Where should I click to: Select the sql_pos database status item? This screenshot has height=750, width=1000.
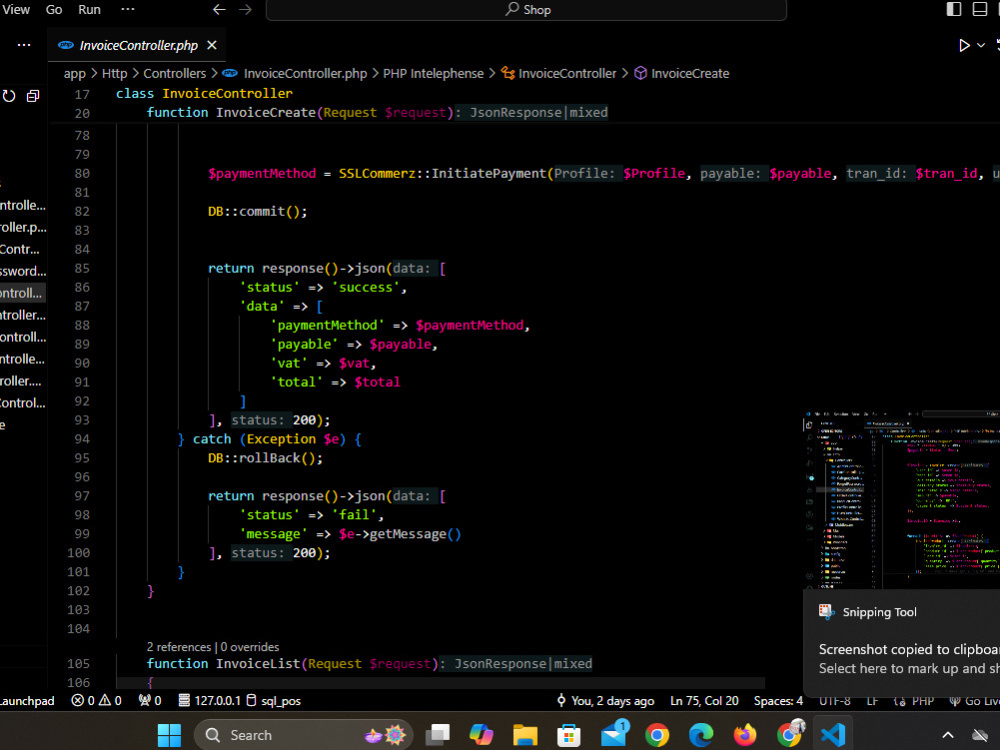tap(274, 701)
